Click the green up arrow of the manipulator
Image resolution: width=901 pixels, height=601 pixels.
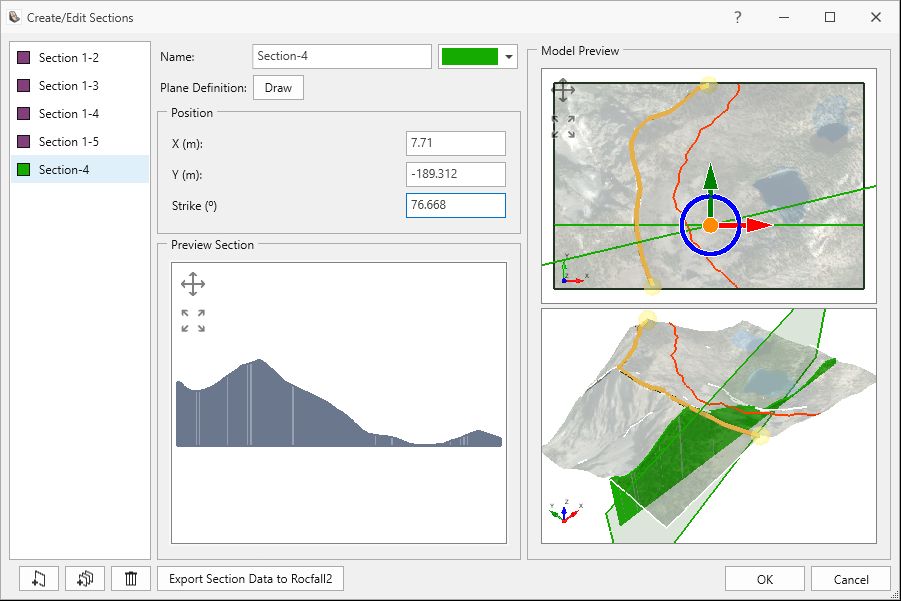(x=711, y=177)
